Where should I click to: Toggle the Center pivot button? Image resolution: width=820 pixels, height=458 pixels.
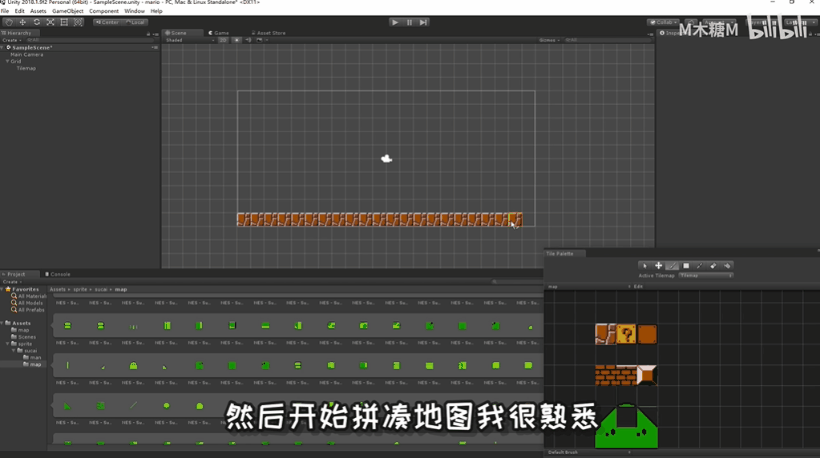(107, 22)
